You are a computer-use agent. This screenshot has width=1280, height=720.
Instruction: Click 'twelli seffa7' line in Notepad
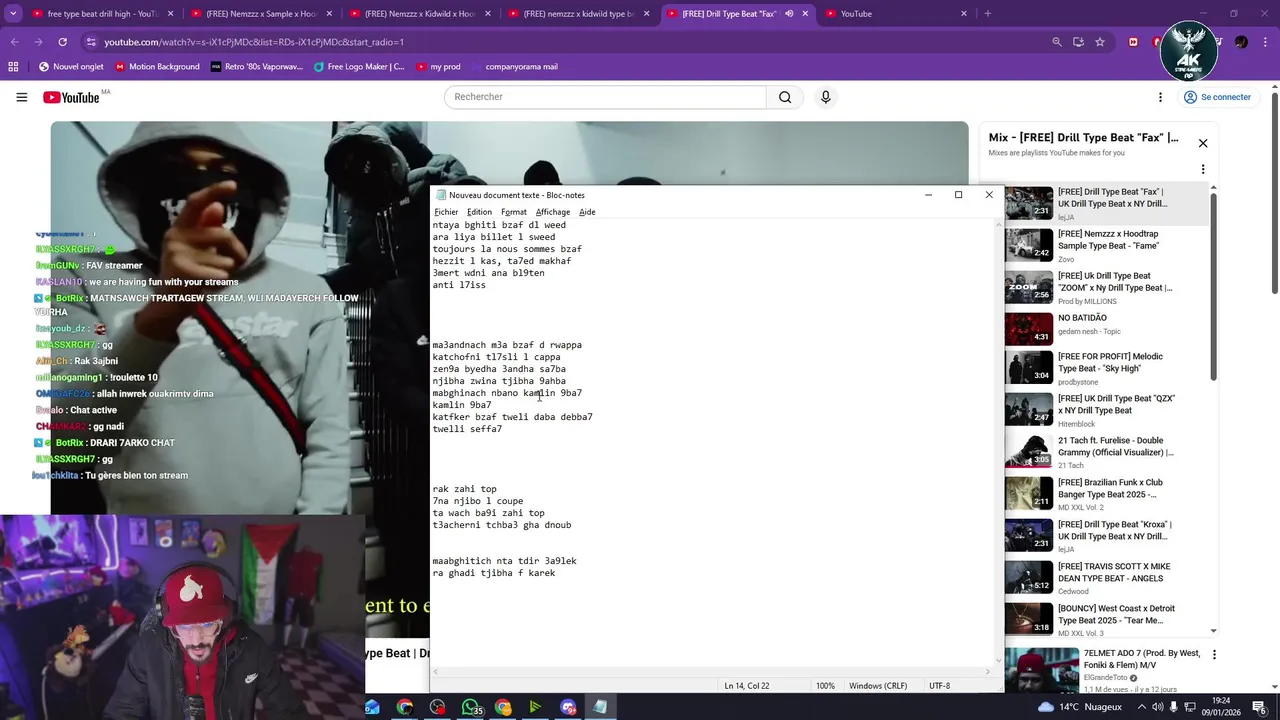(467, 429)
